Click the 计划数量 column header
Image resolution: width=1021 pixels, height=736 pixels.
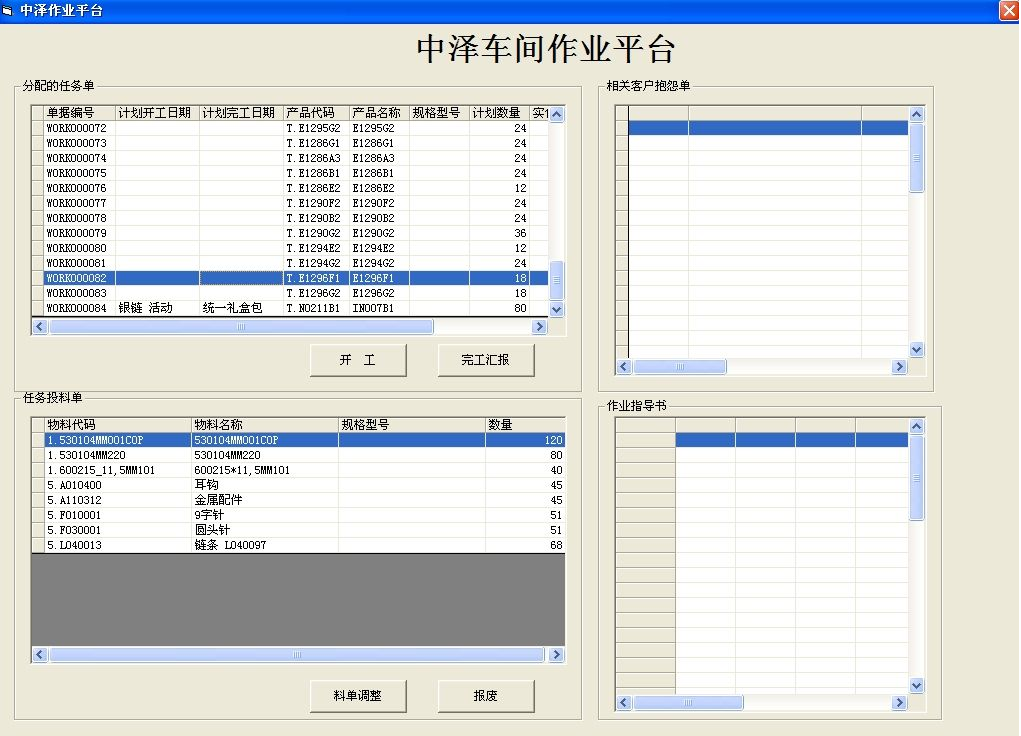(x=498, y=113)
